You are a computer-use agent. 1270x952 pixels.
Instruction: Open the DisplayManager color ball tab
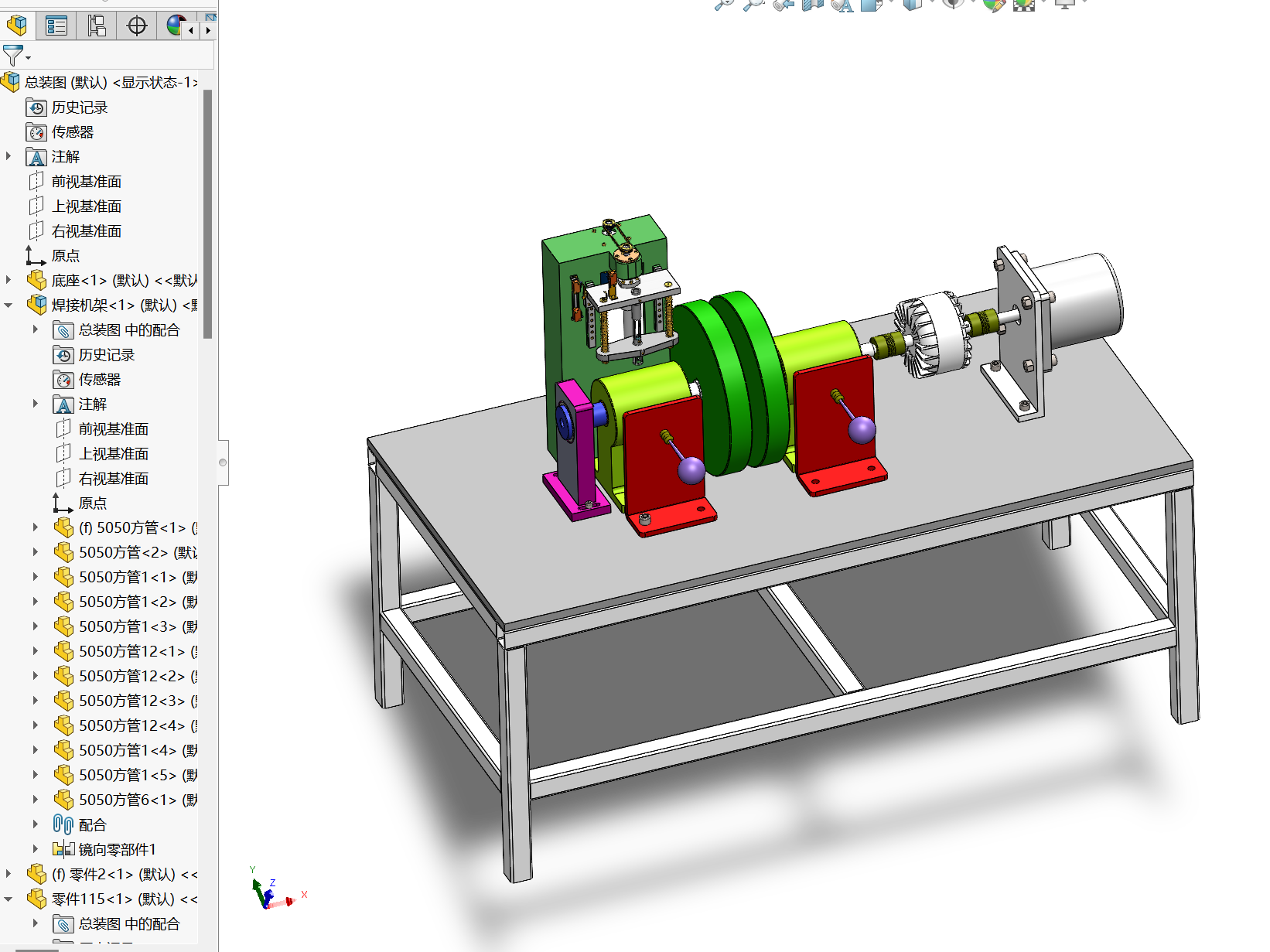pyautogui.click(x=176, y=26)
